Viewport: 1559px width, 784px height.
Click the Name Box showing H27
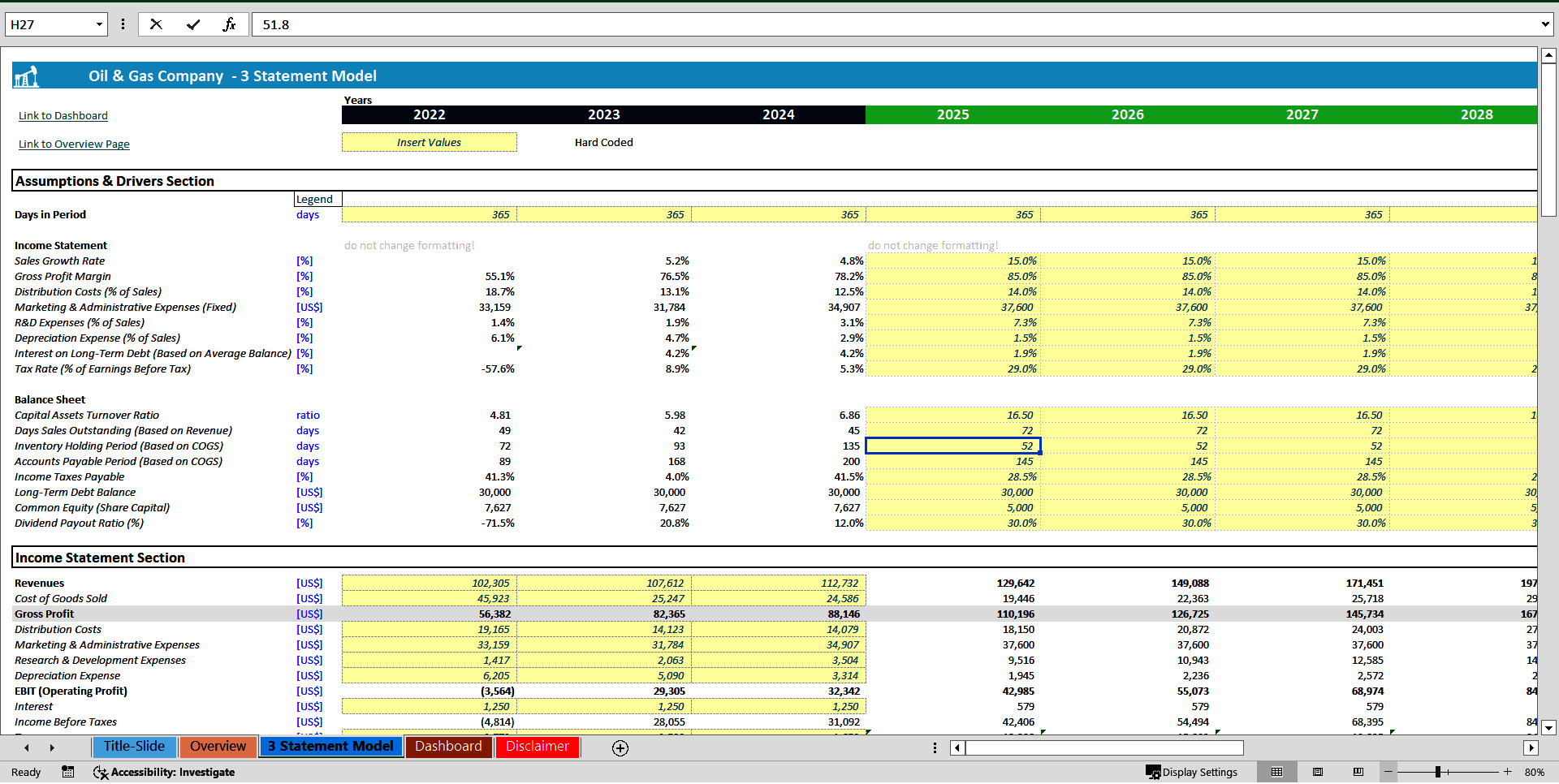click(x=49, y=24)
